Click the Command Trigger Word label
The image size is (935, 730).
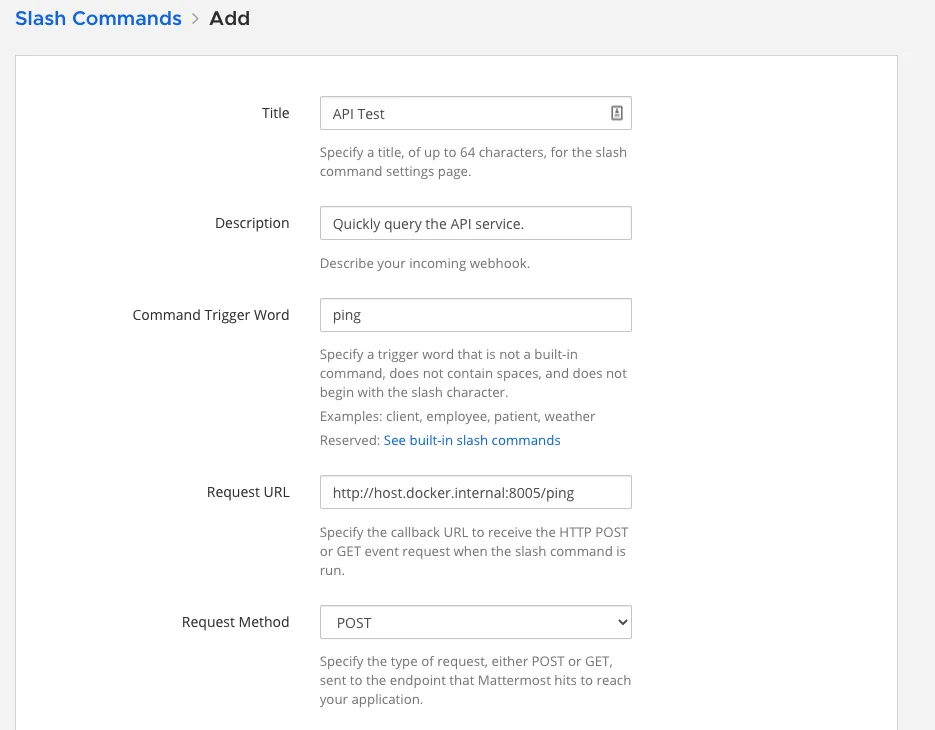tap(211, 315)
